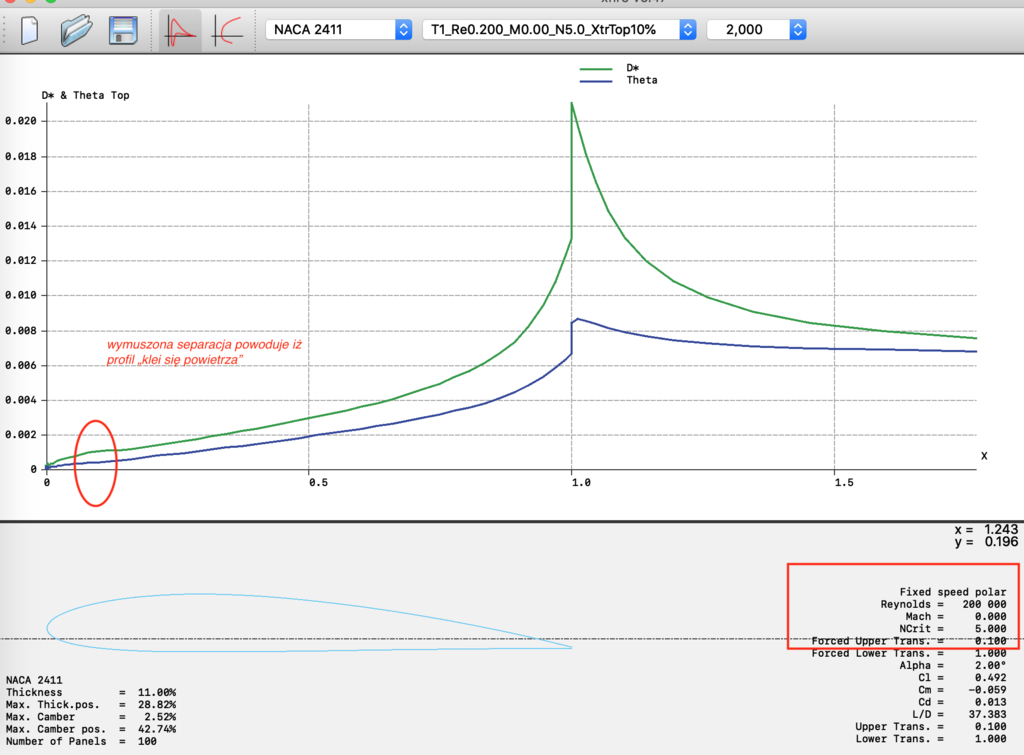Open the NACA 2411 foil dropdown
This screenshot has height=755, width=1024.
[339, 30]
